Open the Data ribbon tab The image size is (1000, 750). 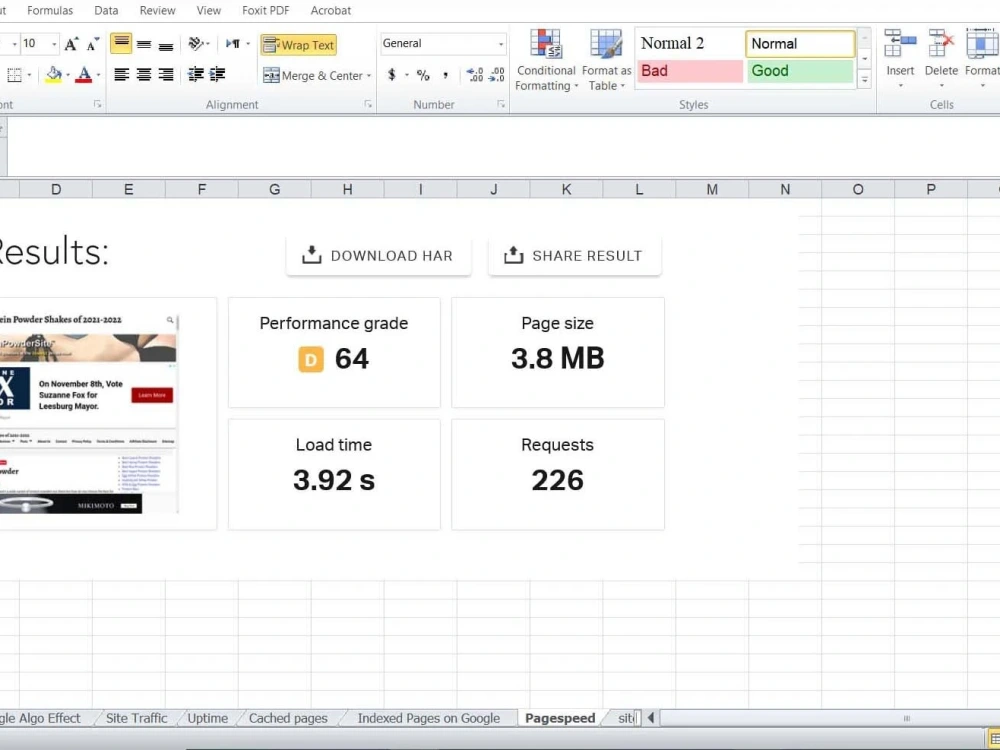coord(106,10)
